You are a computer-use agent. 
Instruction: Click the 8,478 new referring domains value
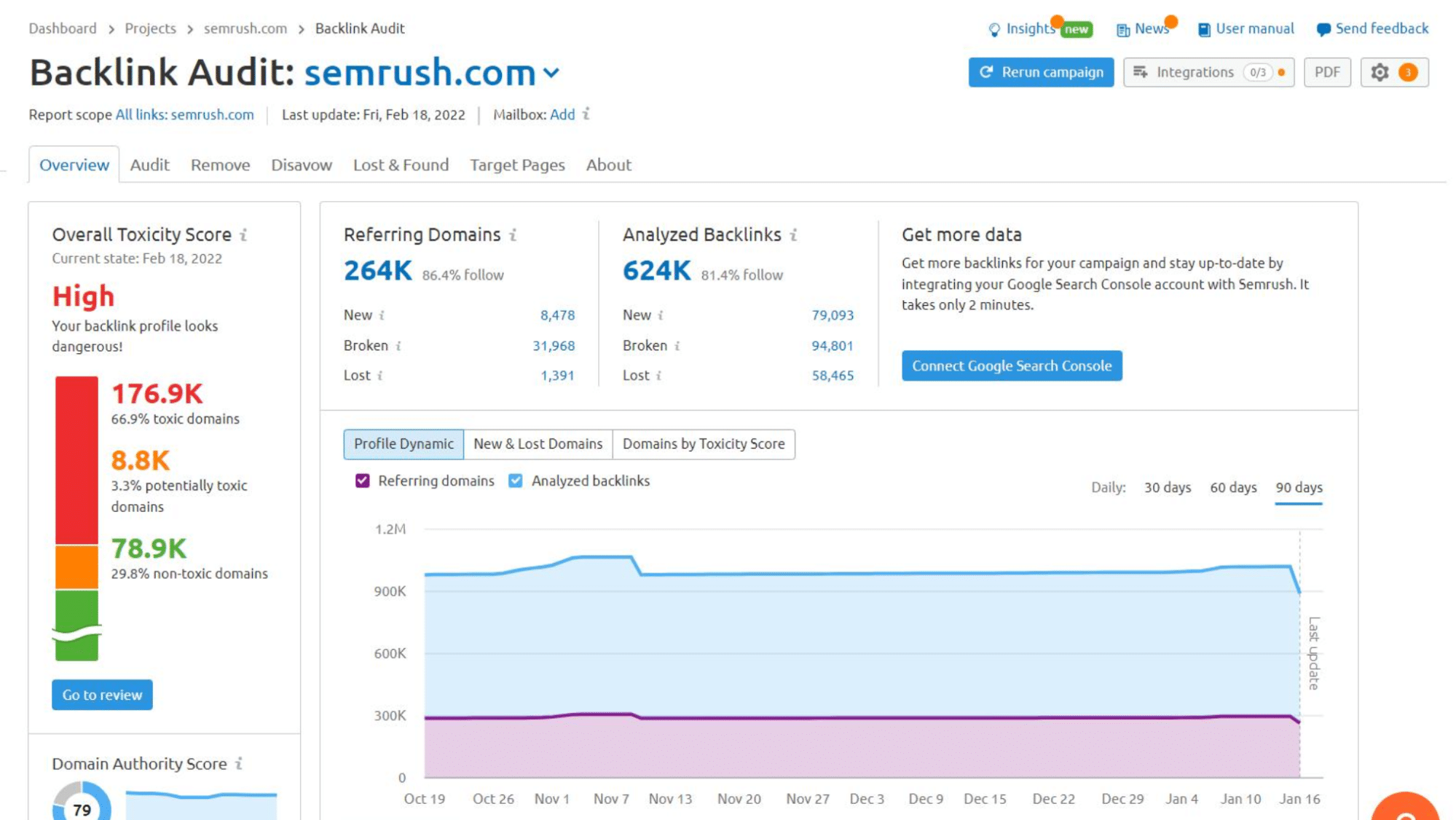[x=557, y=315]
